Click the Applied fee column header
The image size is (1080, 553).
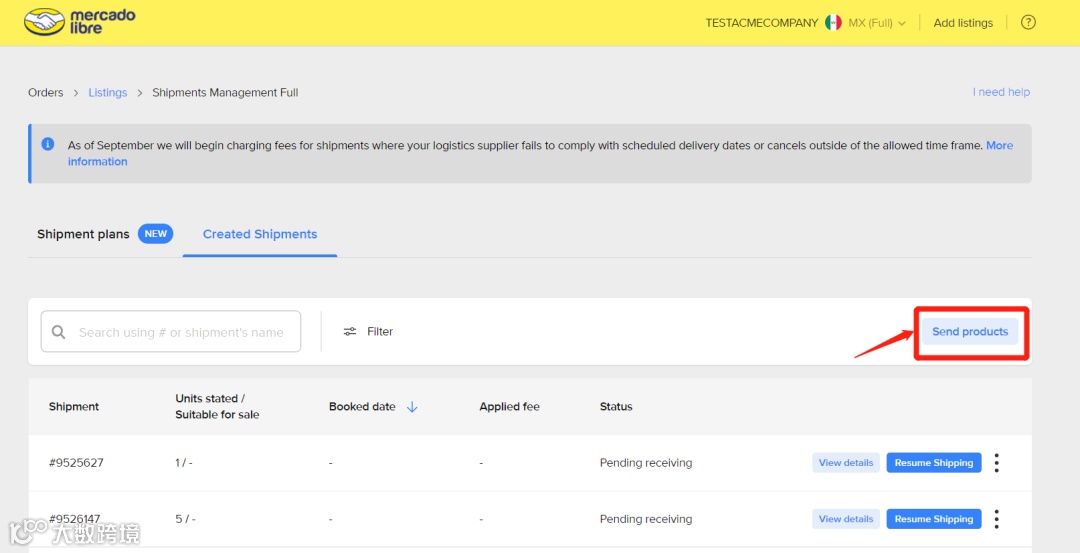coord(510,406)
